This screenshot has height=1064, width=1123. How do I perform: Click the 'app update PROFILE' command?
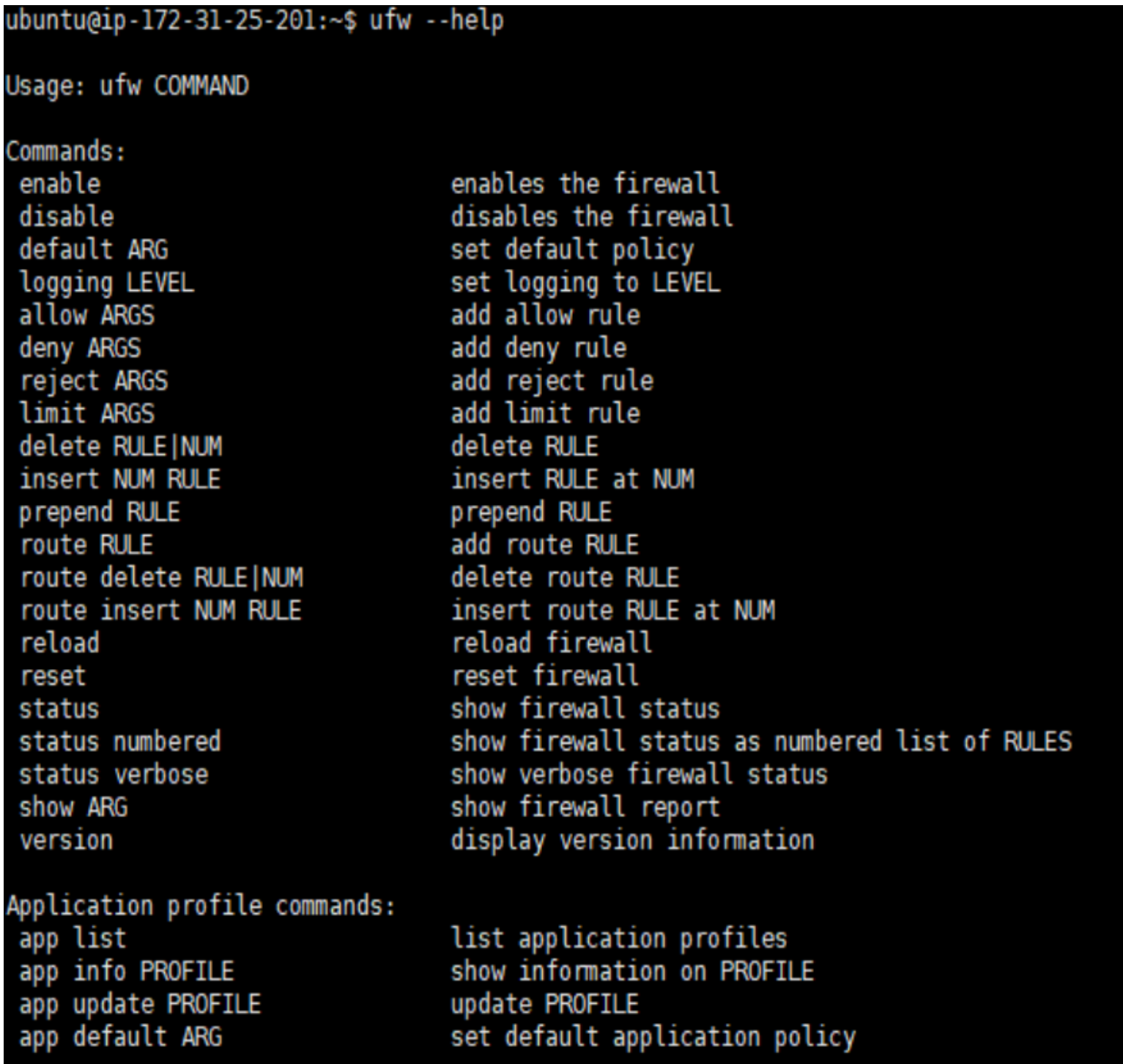pyautogui.click(x=141, y=1005)
